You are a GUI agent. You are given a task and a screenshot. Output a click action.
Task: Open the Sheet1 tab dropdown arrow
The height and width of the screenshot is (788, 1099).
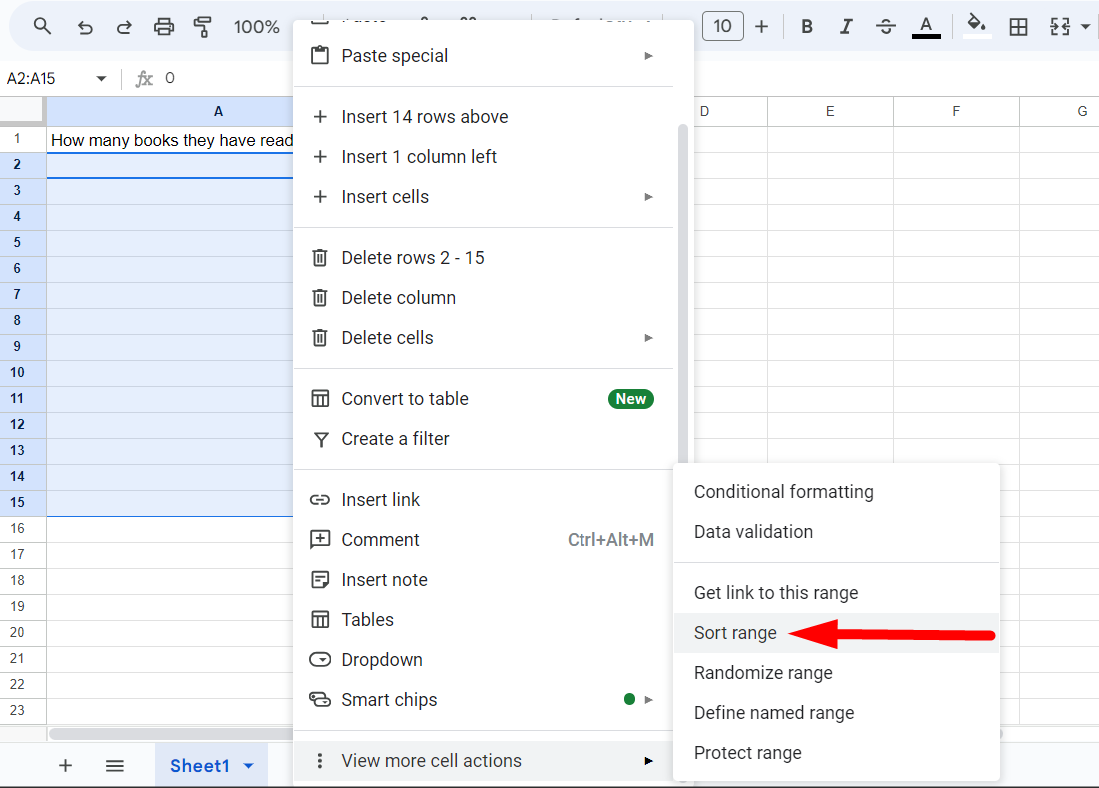coord(249,766)
